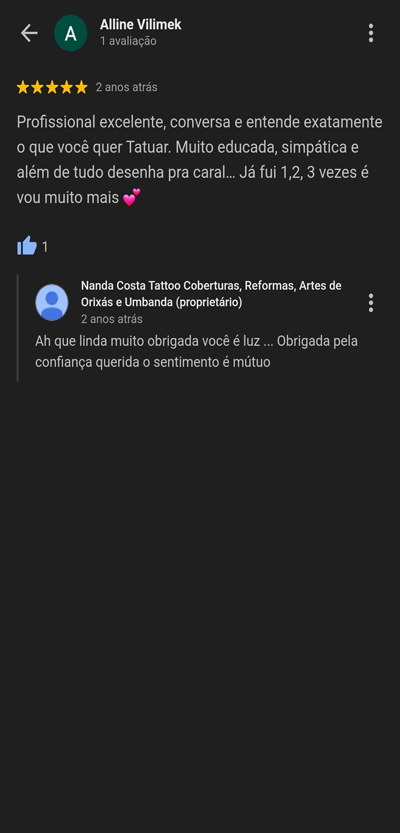Image resolution: width=400 pixels, height=833 pixels.
Task: Open the reviewer name Alline Vilimek
Action: (140, 24)
